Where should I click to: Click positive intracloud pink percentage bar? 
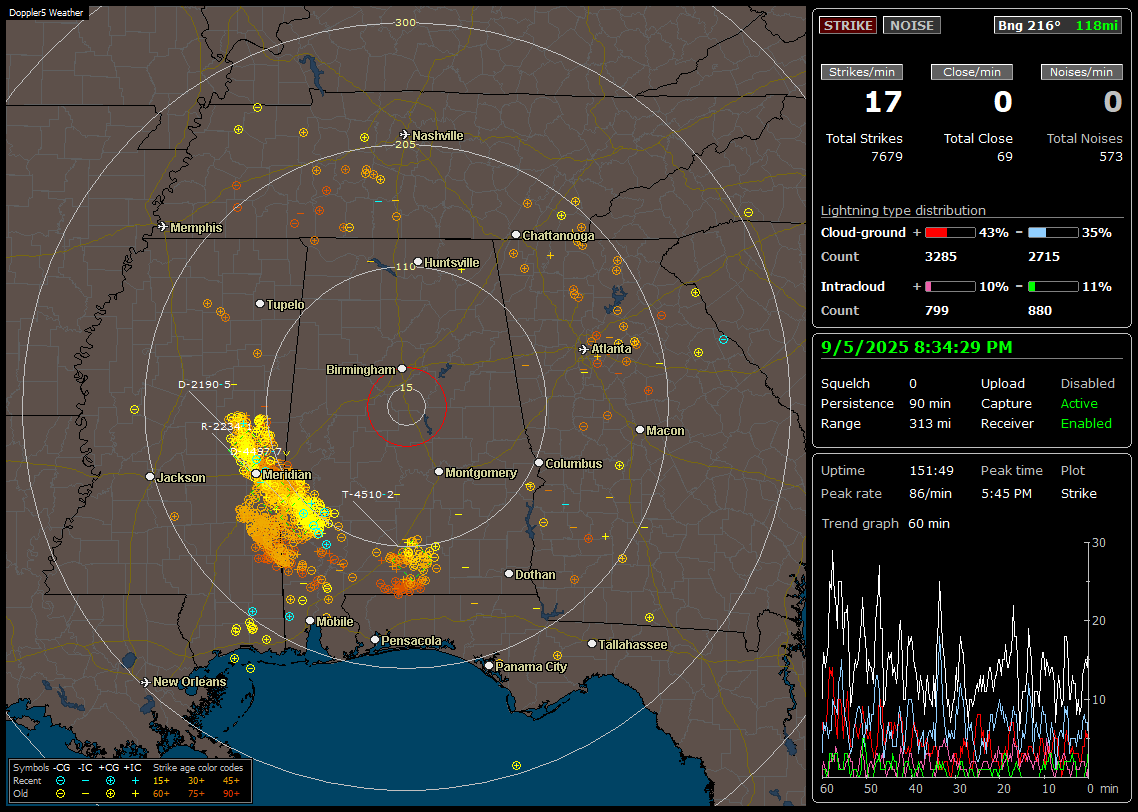950,287
